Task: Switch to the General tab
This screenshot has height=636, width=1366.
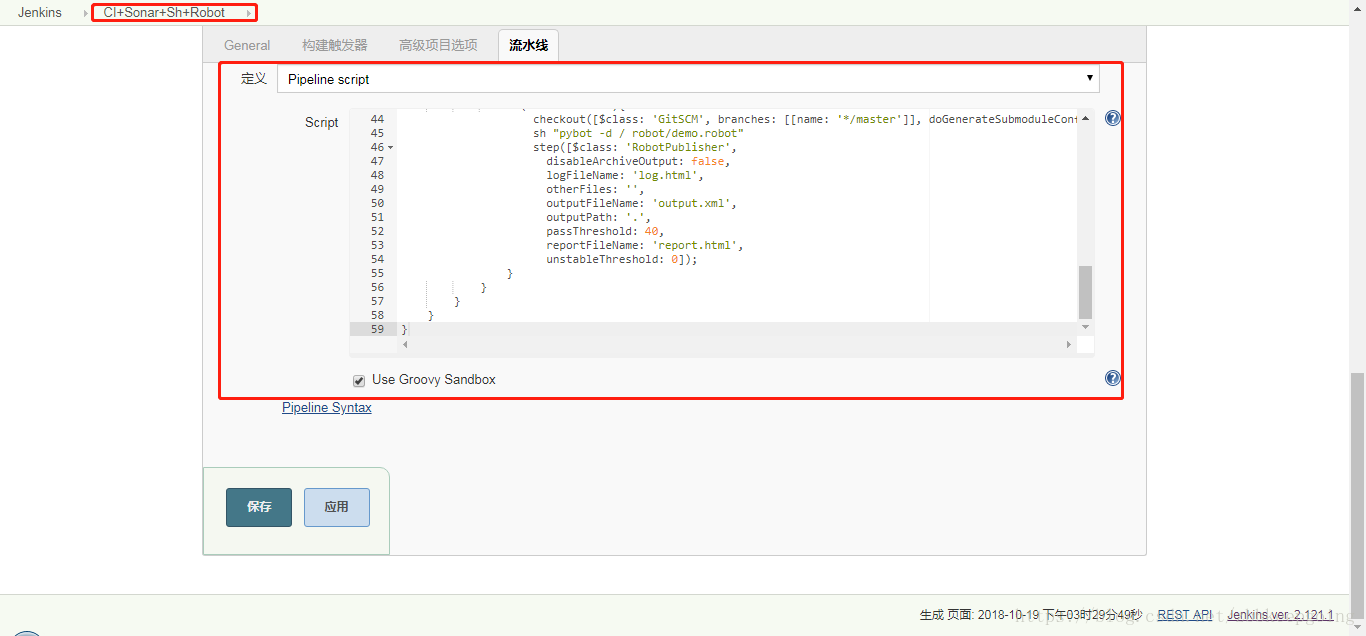Action: pyautogui.click(x=247, y=45)
